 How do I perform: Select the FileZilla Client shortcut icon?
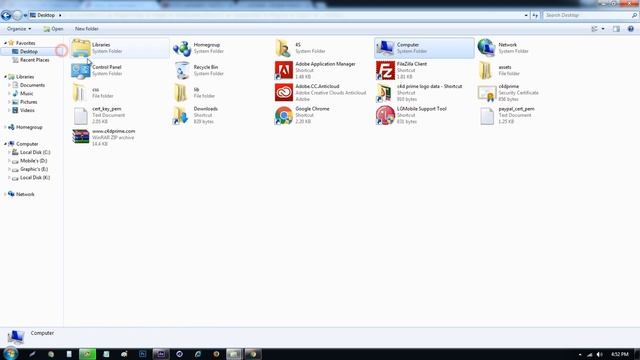click(385, 70)
